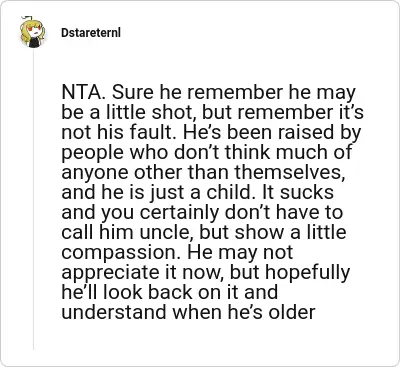The image size is (400, 367).
Task: Click the line 'he'll look back on it and'
Action: [169, 293]
